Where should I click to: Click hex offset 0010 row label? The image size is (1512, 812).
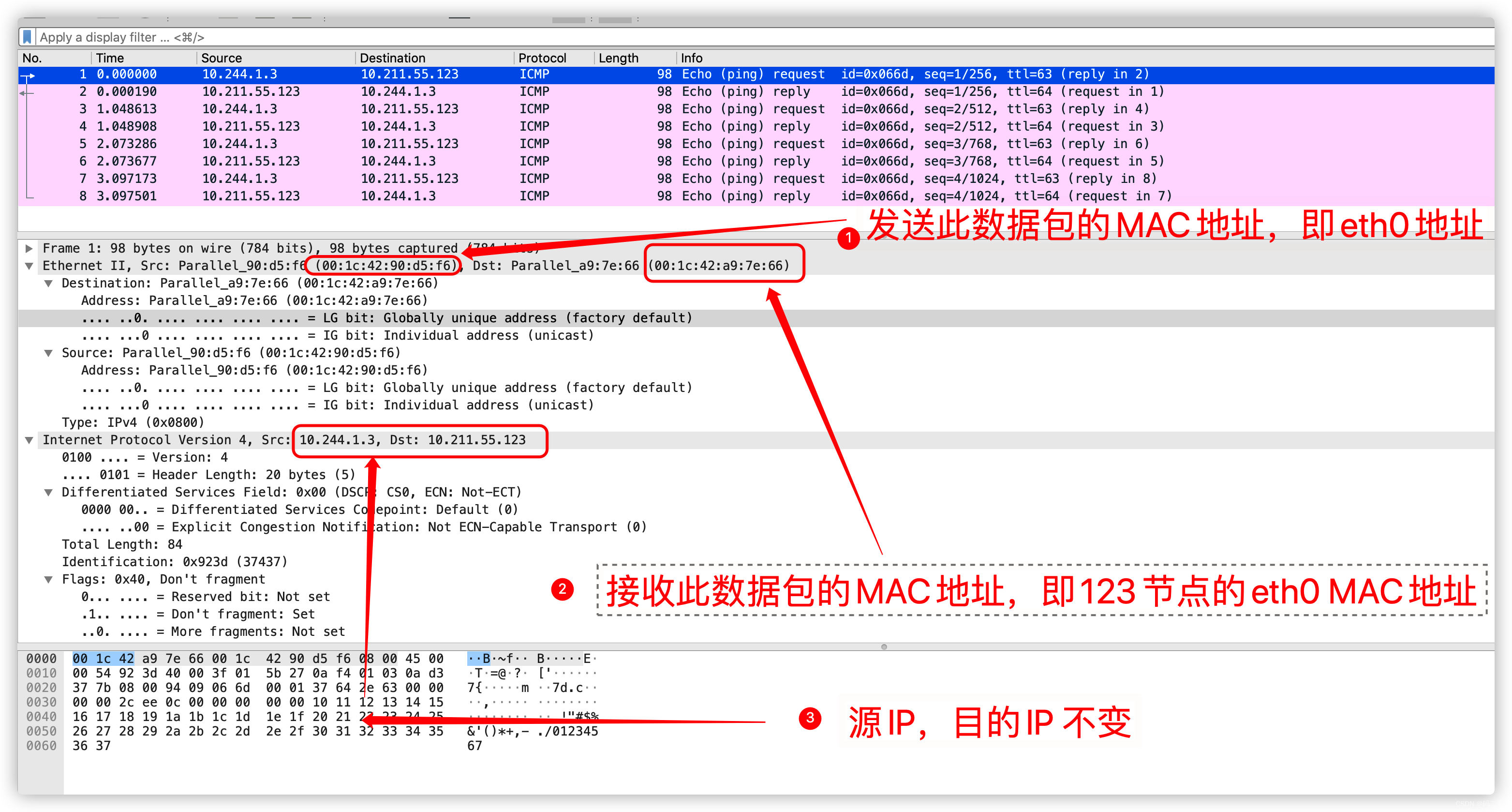[x=41, y=674]
